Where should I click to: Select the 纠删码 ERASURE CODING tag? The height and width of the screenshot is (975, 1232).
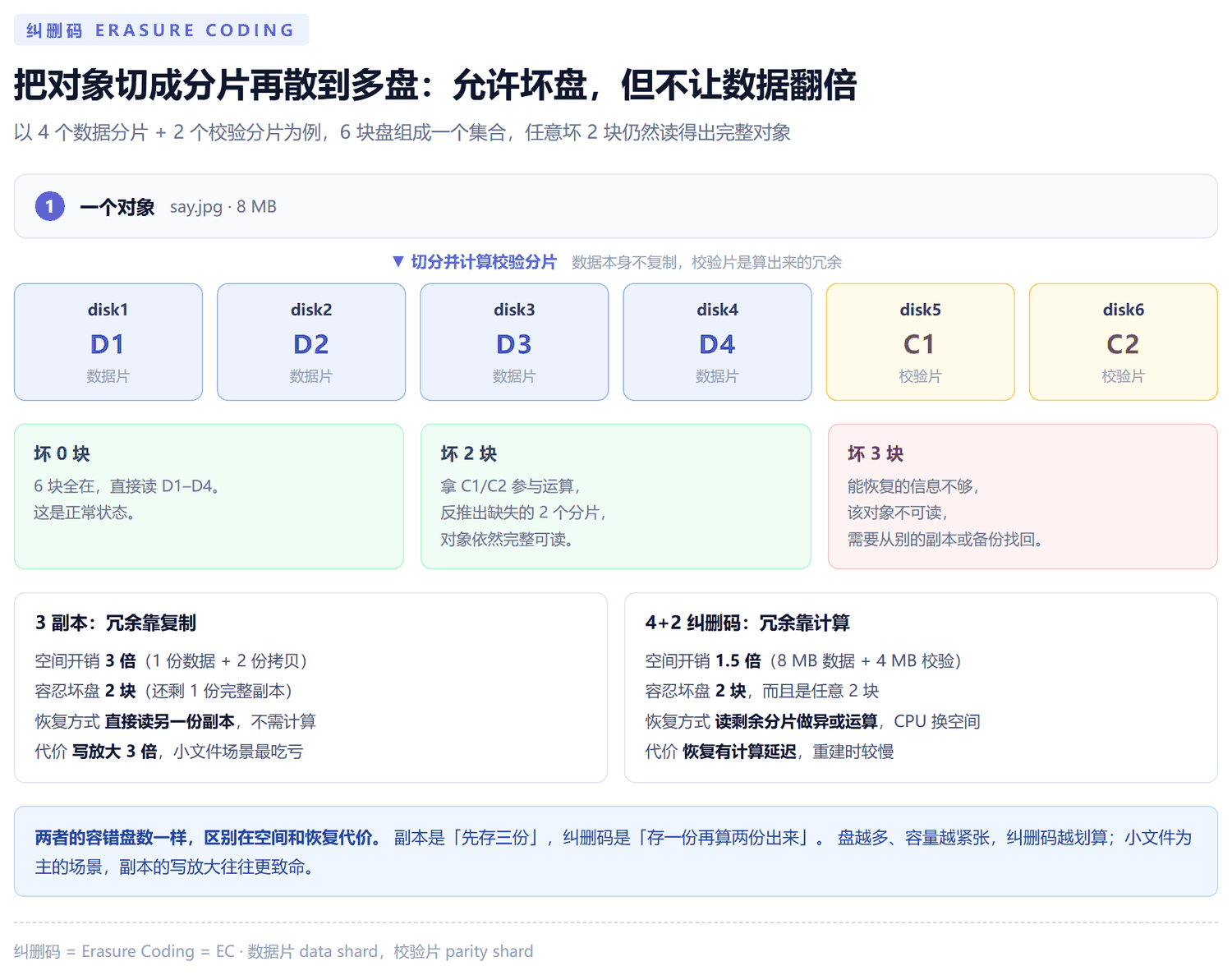161,30
